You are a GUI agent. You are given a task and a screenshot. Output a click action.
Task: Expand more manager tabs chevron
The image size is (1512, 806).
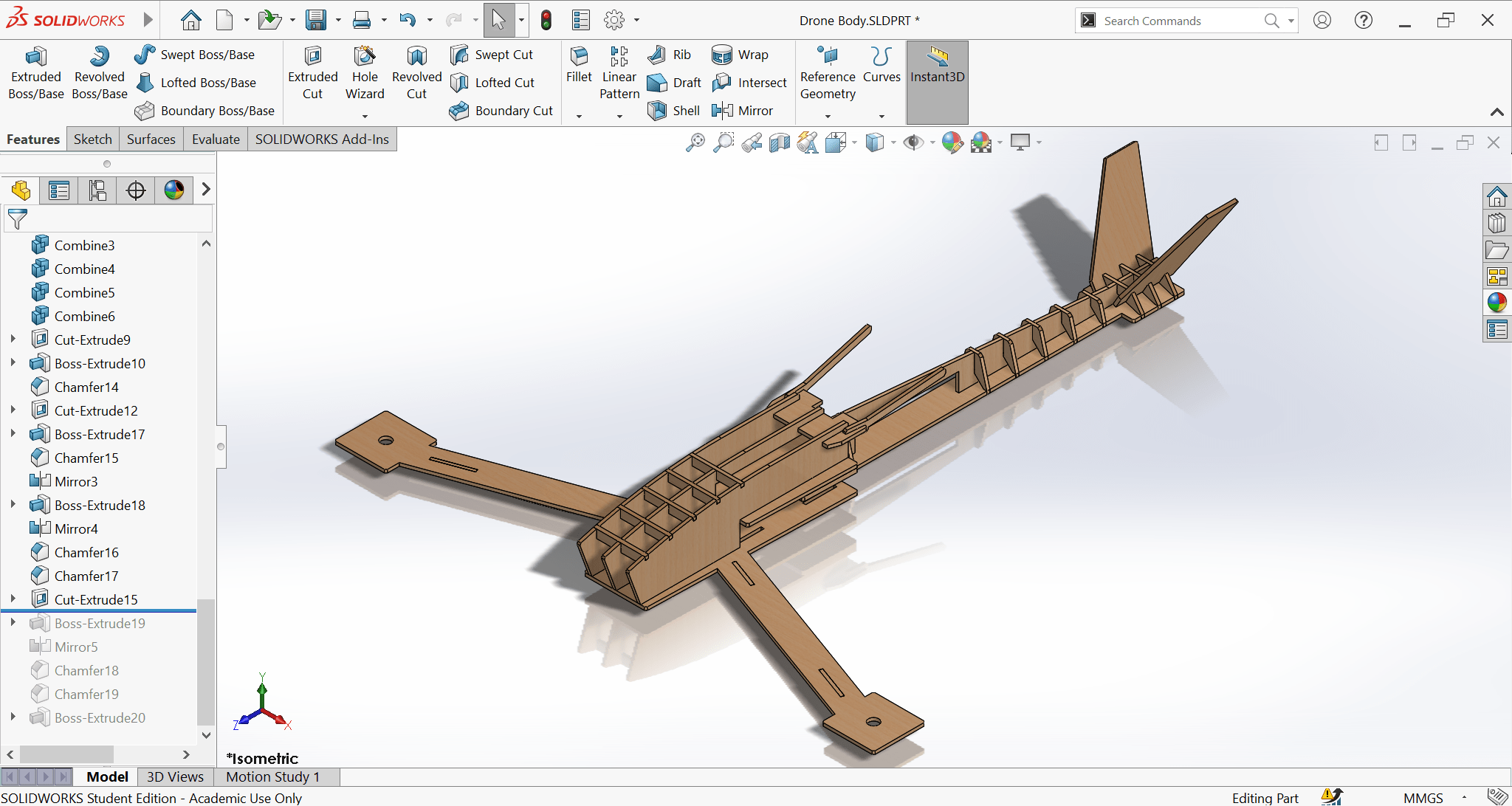pos(206,190)
